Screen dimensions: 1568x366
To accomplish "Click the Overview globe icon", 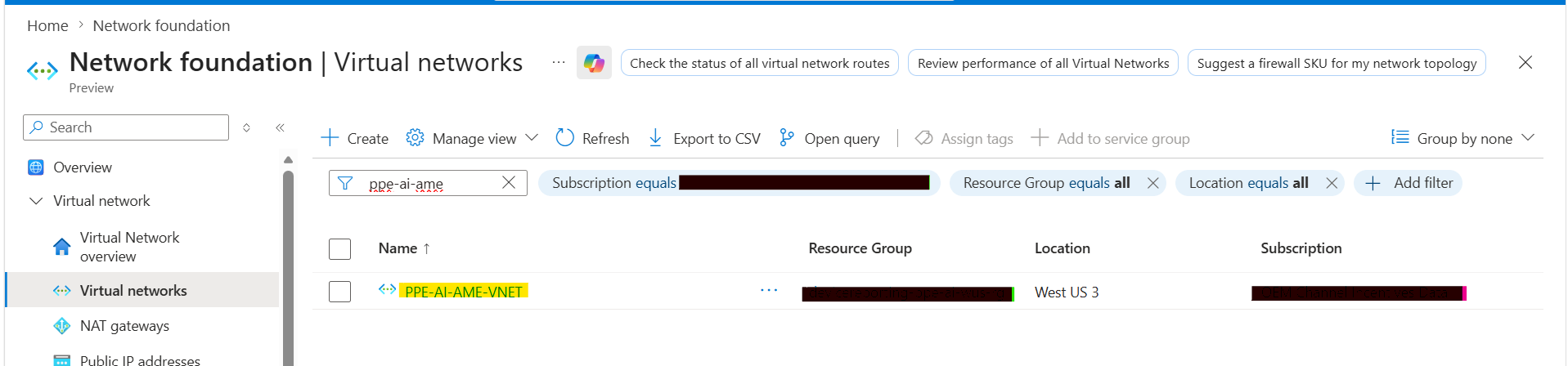I will (36, 167).
